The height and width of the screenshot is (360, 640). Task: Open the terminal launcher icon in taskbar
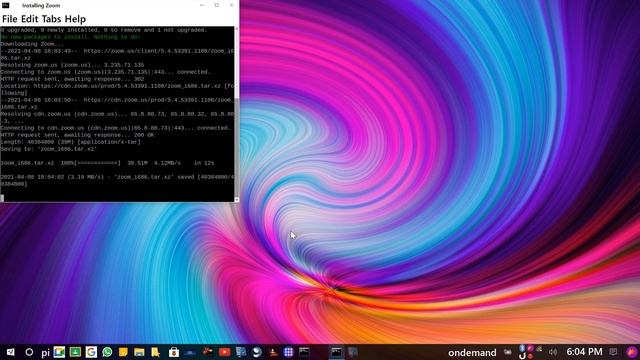[x=304, y=352]
